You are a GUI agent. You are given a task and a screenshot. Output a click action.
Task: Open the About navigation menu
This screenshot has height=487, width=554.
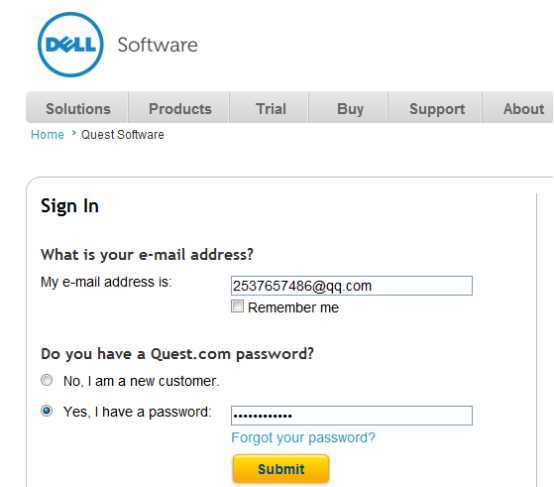523,108
